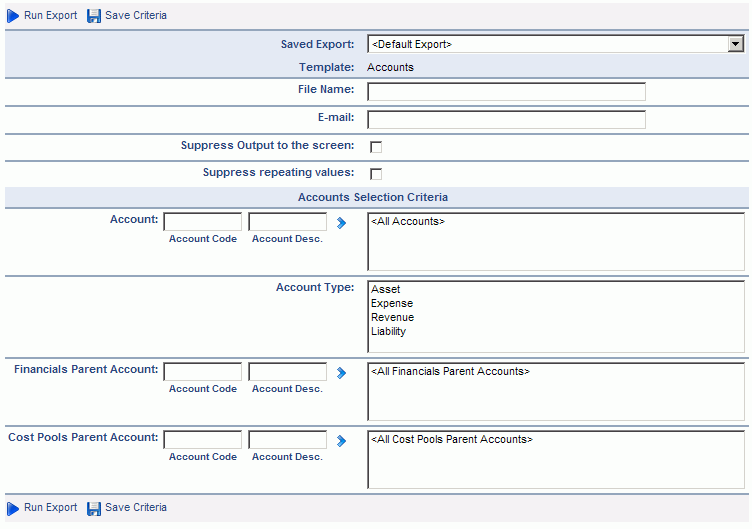Focus the E-mail input field
This screenshot has width=752, height=529.
[x=506, y=119]
